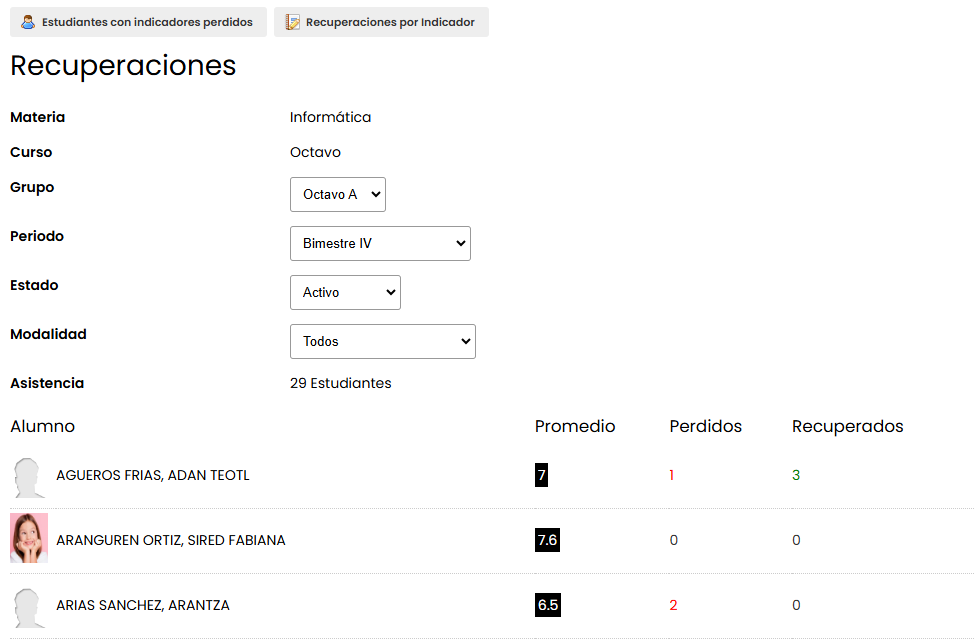Expand the Estado dropdown set to Activo
Image resolution: width=978 pixels, height=639 pixels.
[x=345, y=293]
